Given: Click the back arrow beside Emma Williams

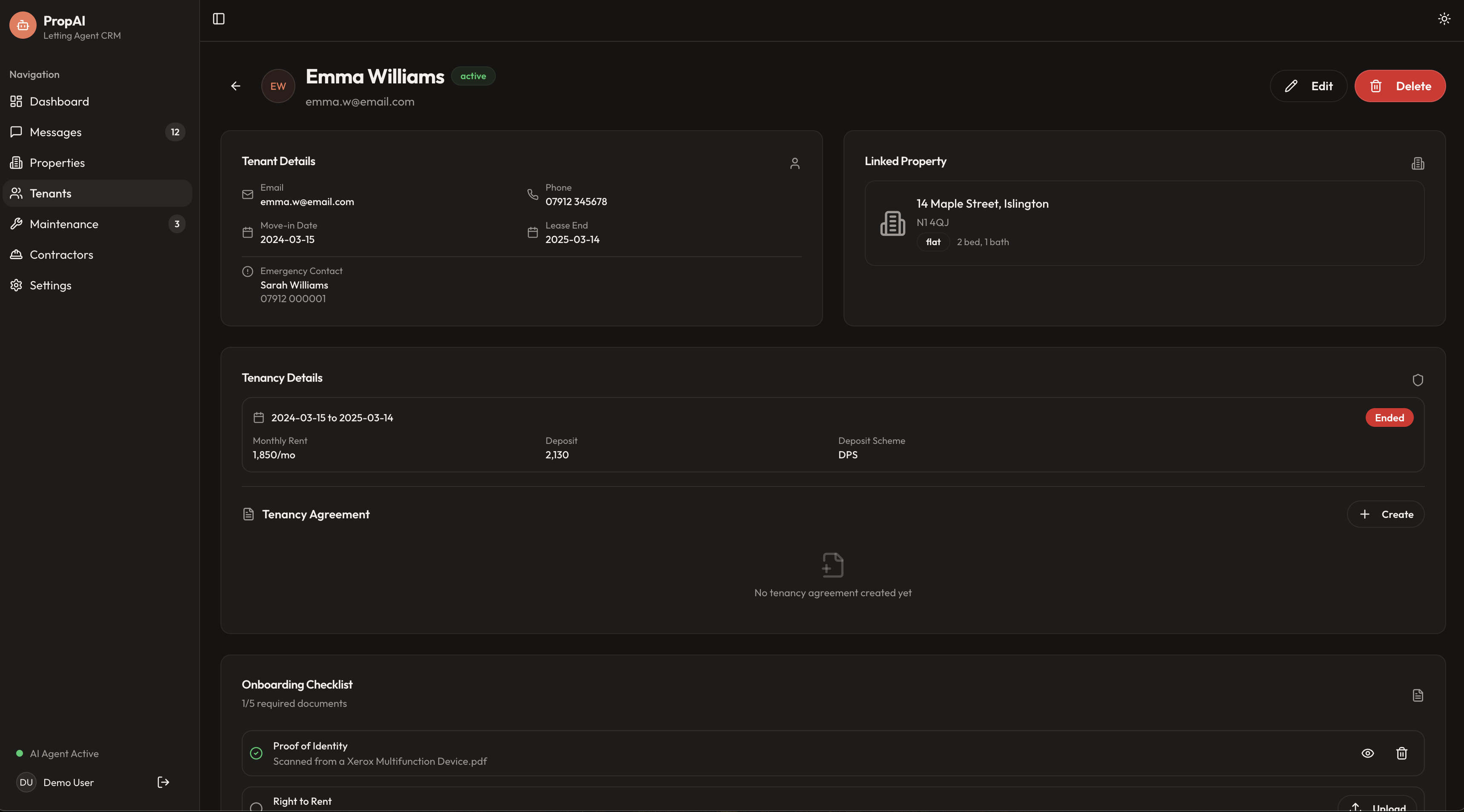Looking at the screenshot, I should point(236,86).
